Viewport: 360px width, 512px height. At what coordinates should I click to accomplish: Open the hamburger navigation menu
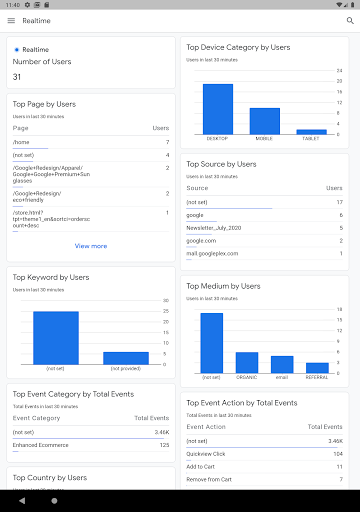pos(11,21)
